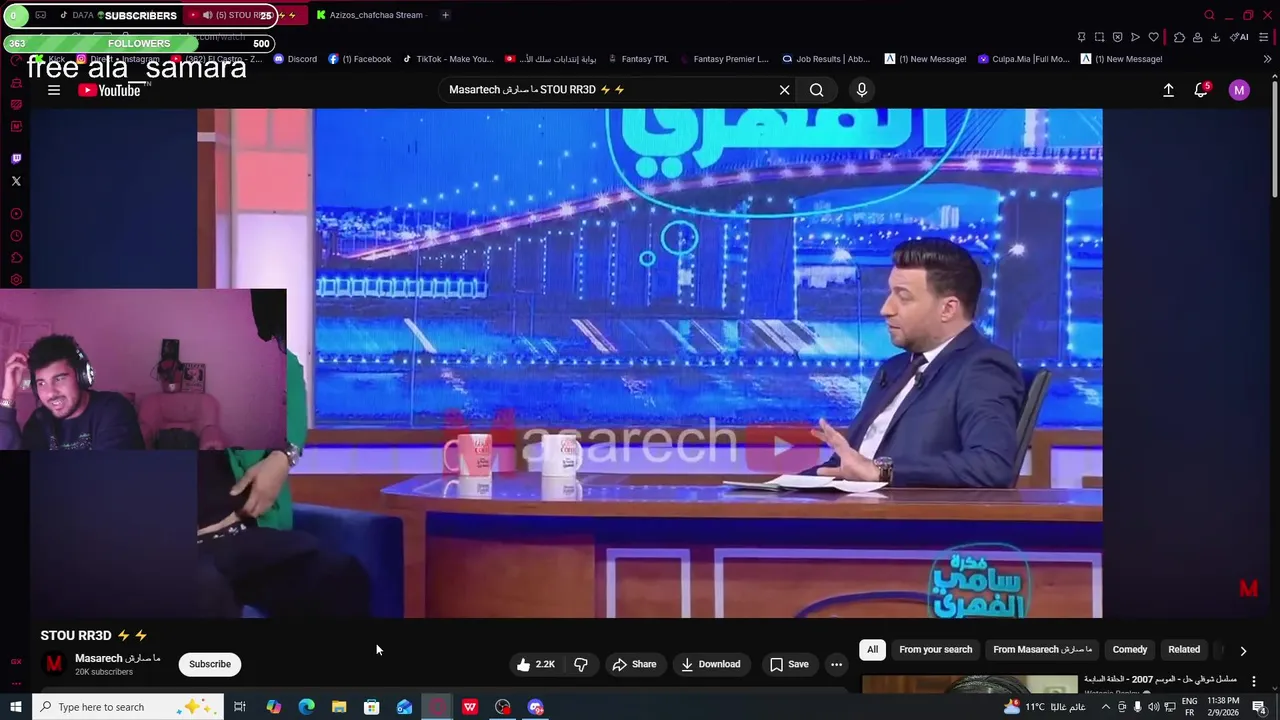This screenshot has width=1280, height=720.
Task: Dislike the STOU RR3D video
Action: (581, 664)
